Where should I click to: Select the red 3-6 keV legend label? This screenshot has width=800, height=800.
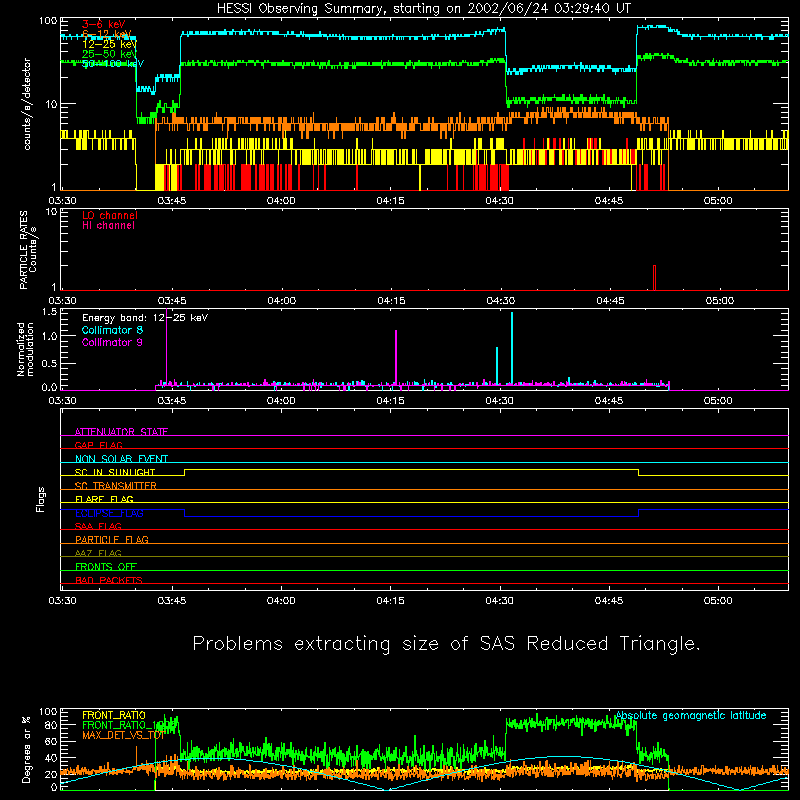pyautogui.click(x=104, y=24)
